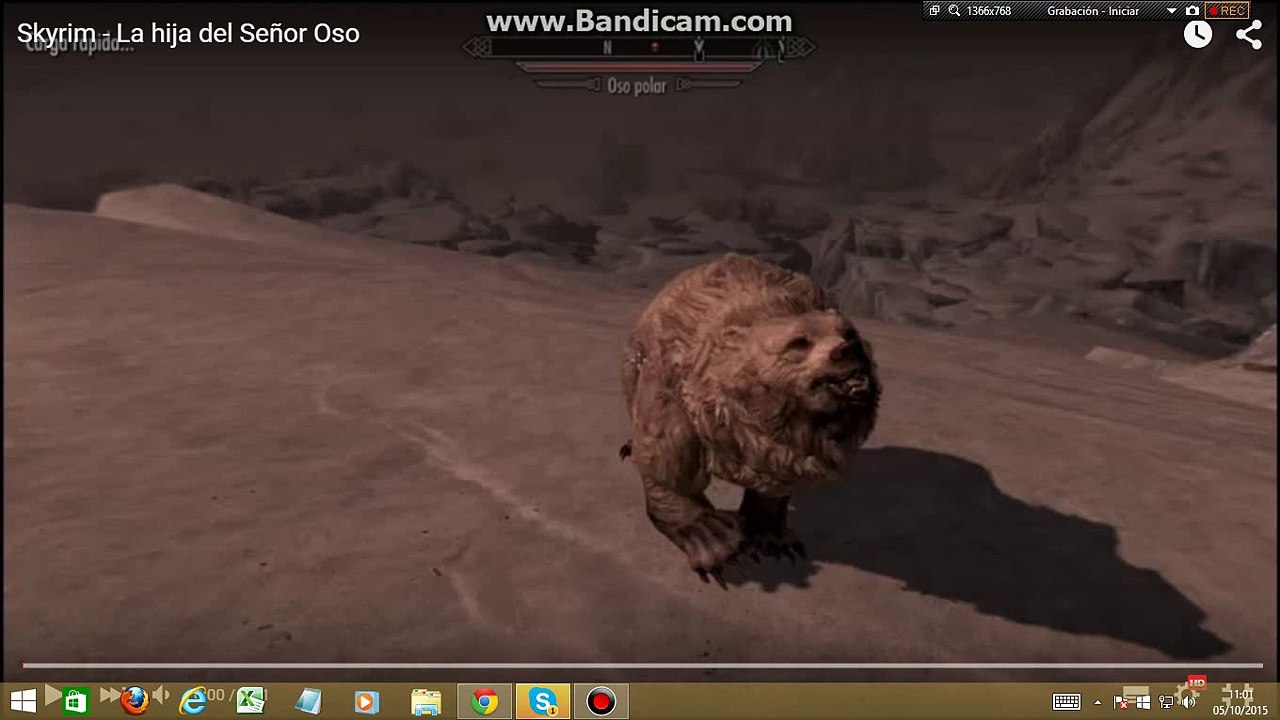Take a screenshot with Bandicam camera icon
Screen dimensions: 1280x720
tap(1192, 10)
